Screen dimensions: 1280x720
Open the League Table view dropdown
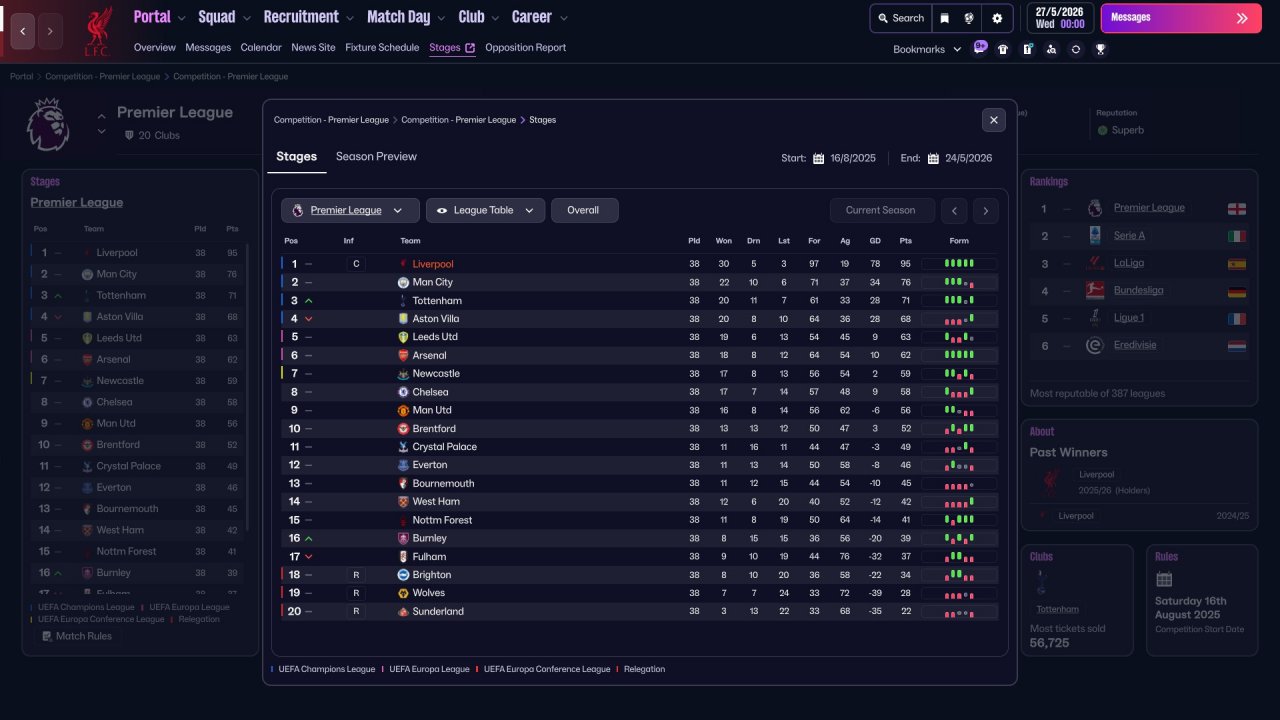coord(486,210)
